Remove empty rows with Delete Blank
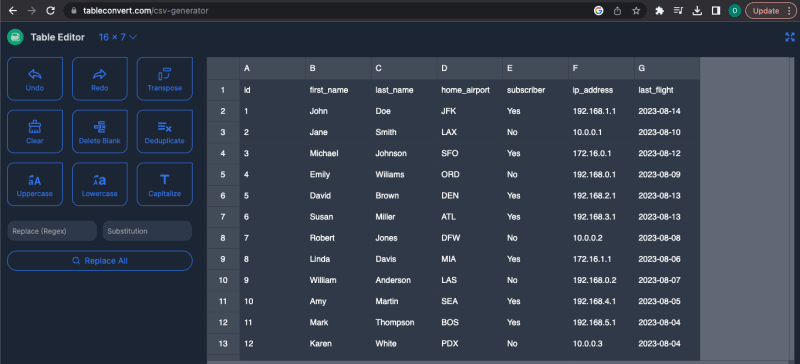 click(99, 132)
